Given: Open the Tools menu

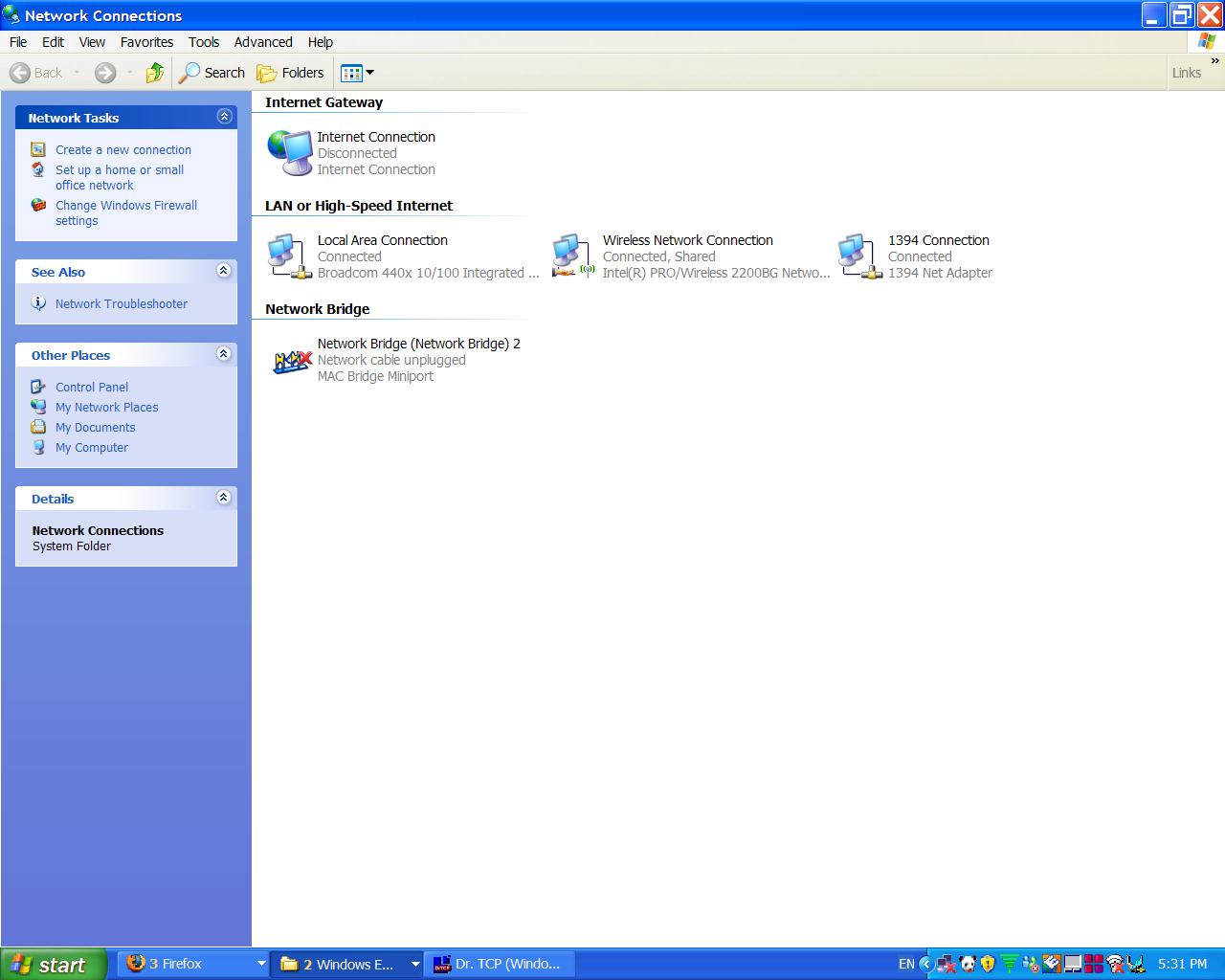Looking at the screenshot, I should [x=204, y=42].
